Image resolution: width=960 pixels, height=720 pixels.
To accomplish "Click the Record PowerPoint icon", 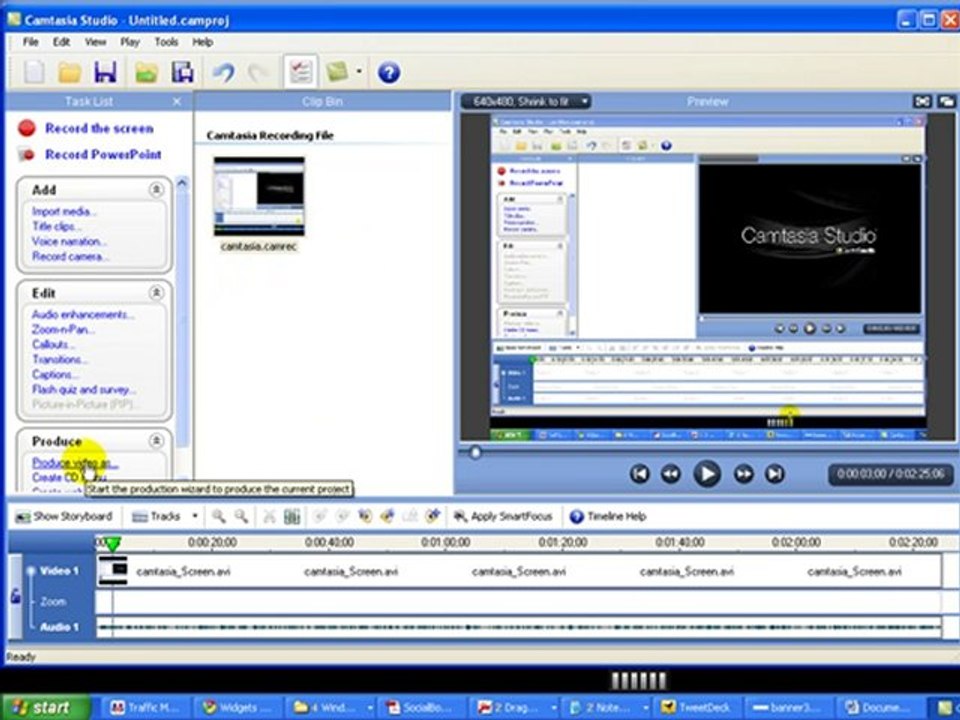I will (x=26, y=154).
